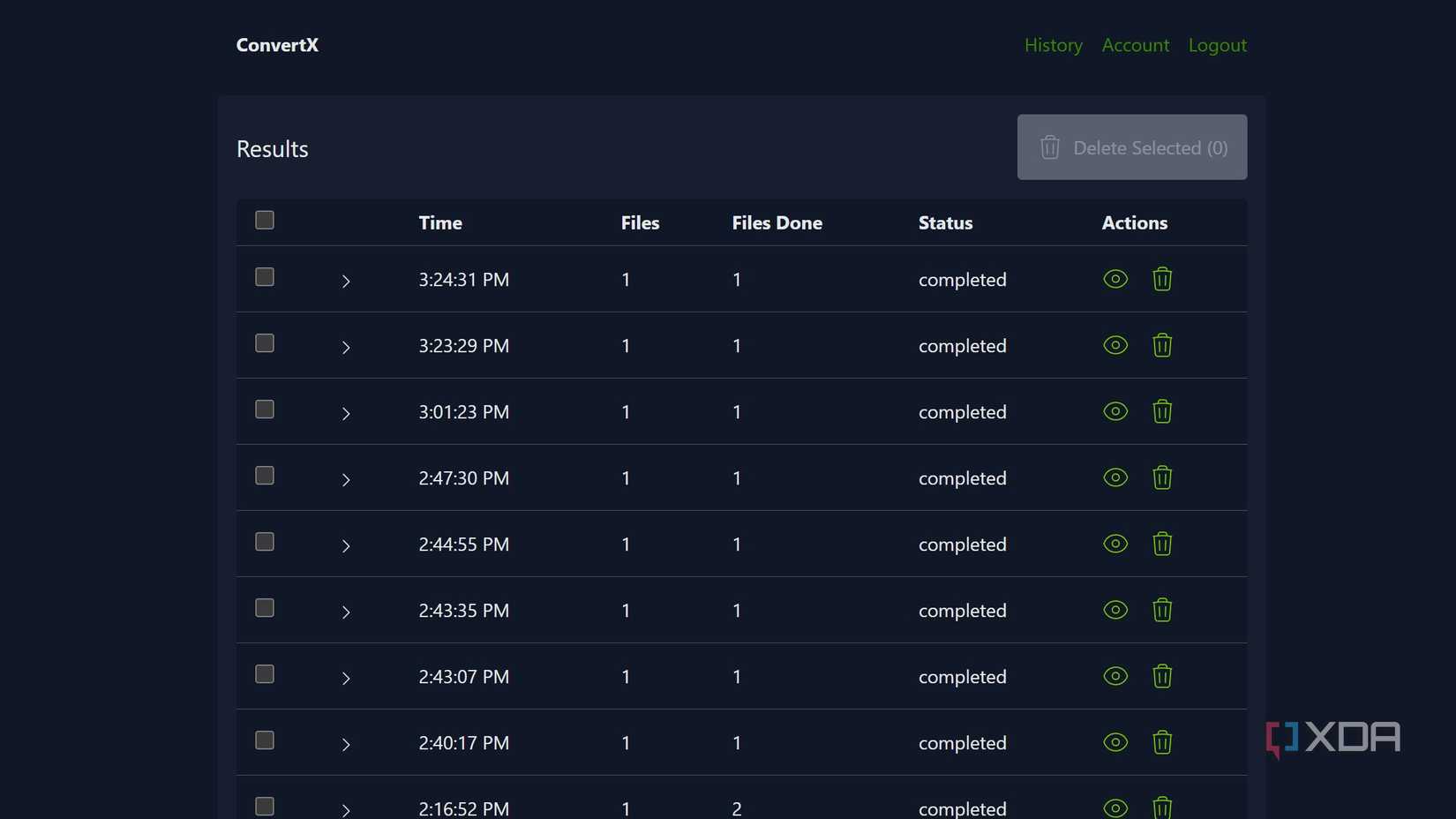This screenshot has height=819, width=1456.
Task: Delete the 2:43:35 PM job
Action: point(1162,610)
